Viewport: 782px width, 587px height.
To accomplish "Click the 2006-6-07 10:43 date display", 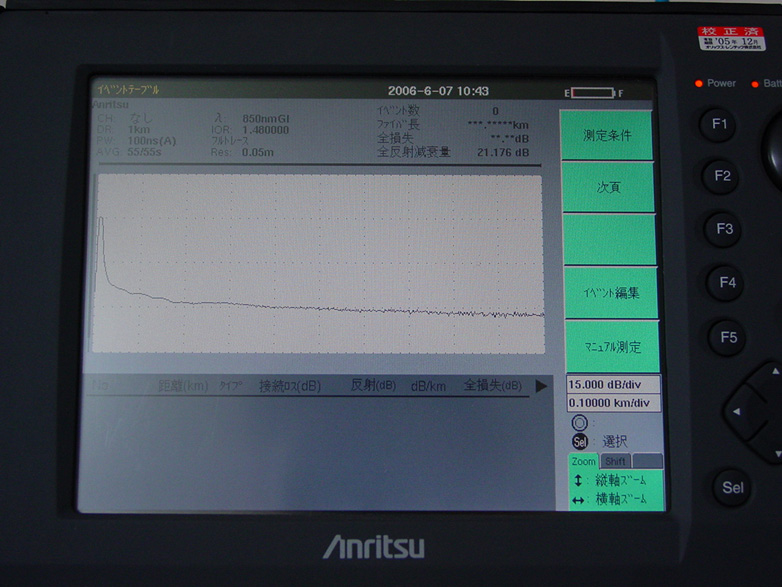I will (438, 91).
